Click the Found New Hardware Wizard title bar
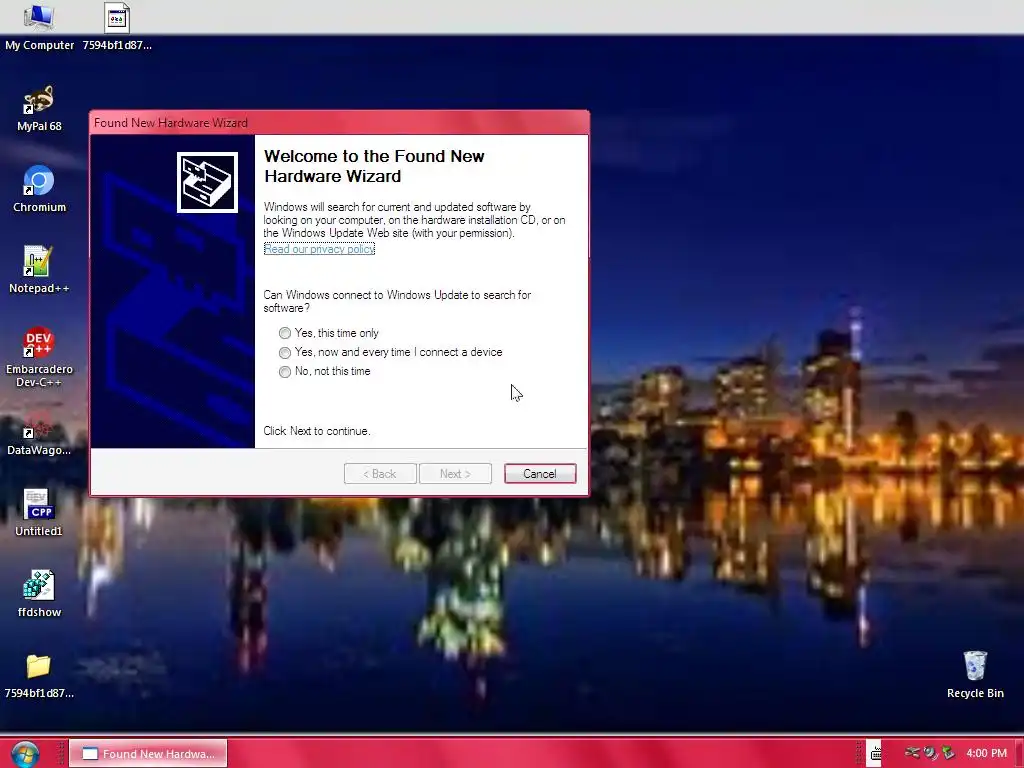 339,123
